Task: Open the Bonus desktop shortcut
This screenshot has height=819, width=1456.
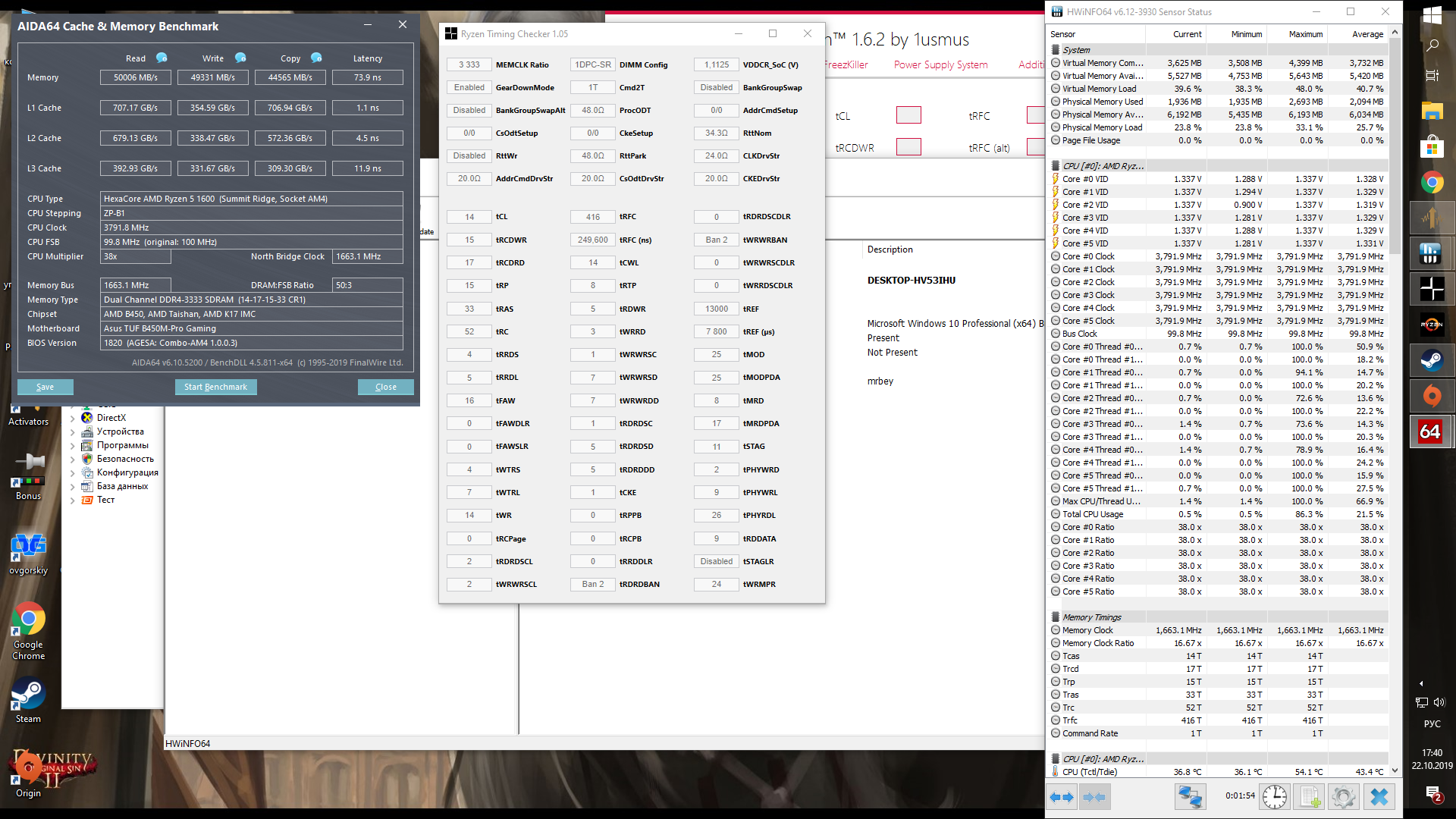Action: point(29,476)
